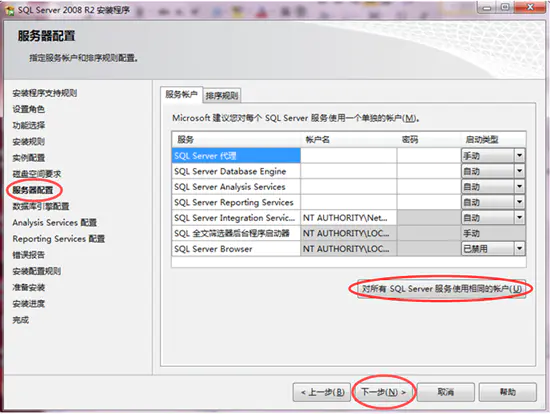The width and height of the screenshot is (550, 414).
Task: Open startup type dropdown for SQL Server Reporting Services
Action: pyautogui.click(x=519, y=202)
